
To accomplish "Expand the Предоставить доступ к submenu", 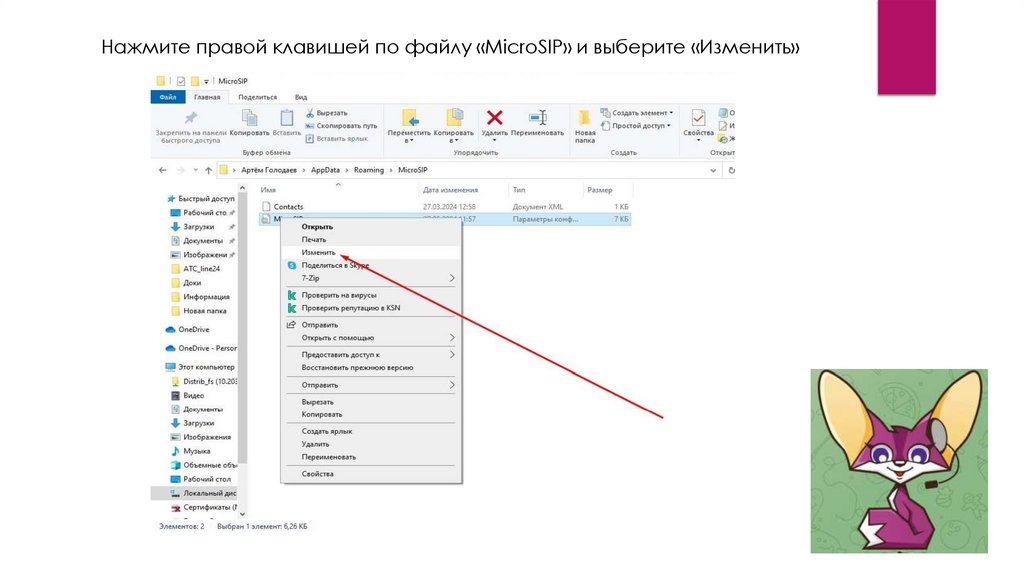I will [452, 355].
